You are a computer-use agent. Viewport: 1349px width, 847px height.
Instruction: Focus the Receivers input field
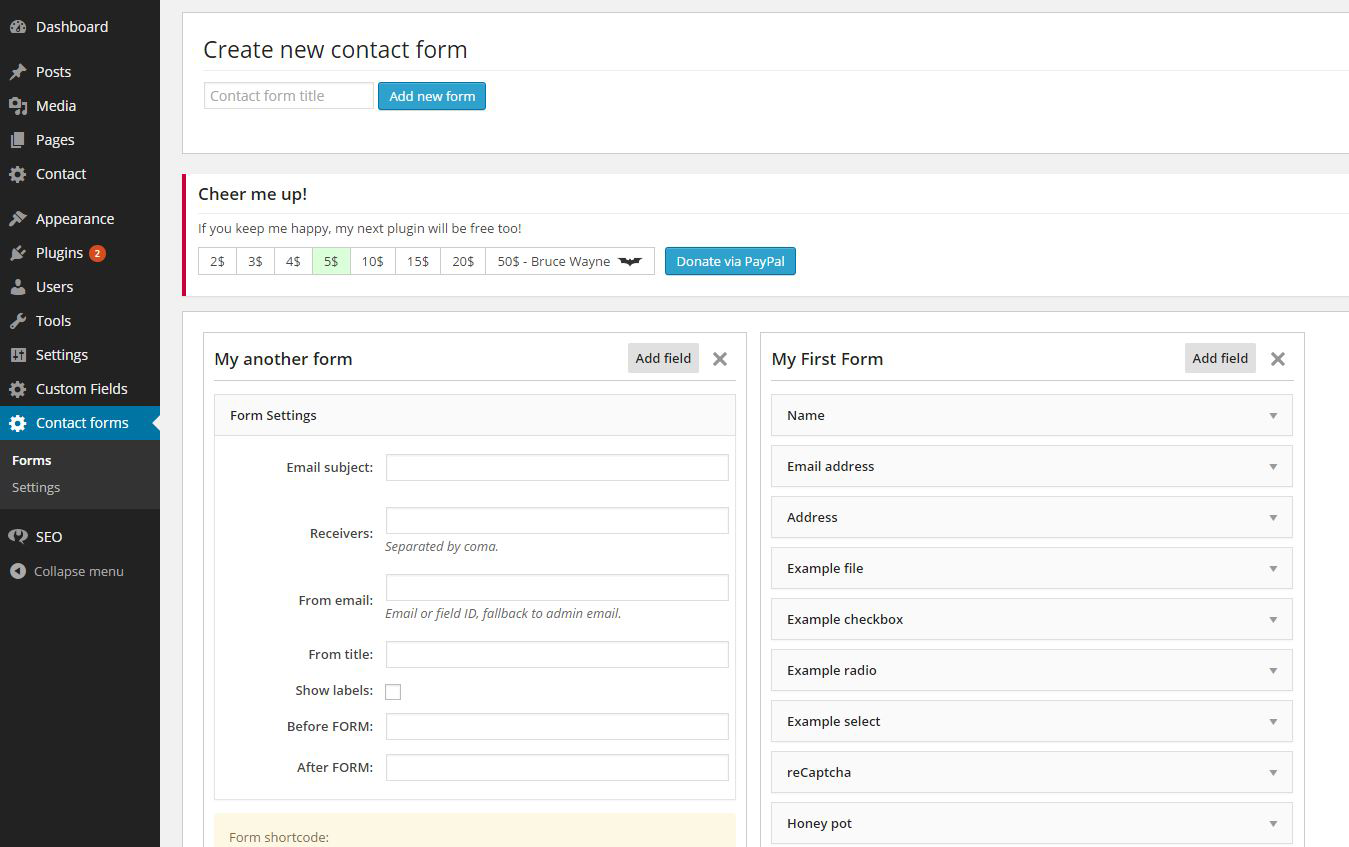[557, 520]
